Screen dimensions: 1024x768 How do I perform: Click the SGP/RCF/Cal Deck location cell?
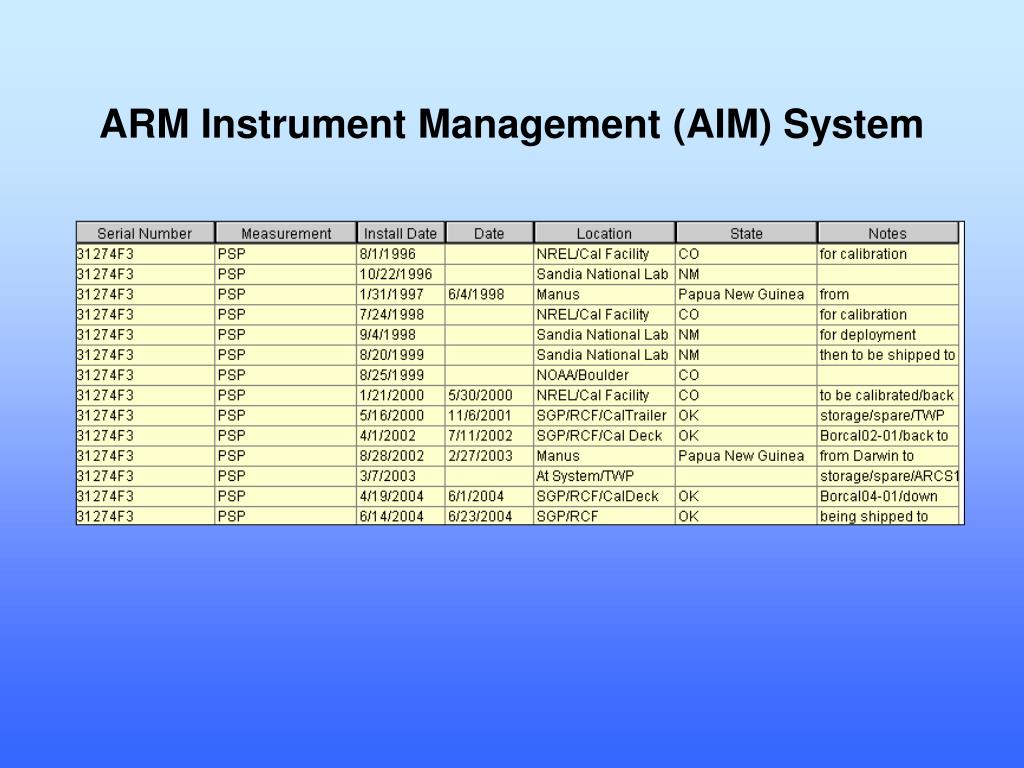(x=604, y=436)
